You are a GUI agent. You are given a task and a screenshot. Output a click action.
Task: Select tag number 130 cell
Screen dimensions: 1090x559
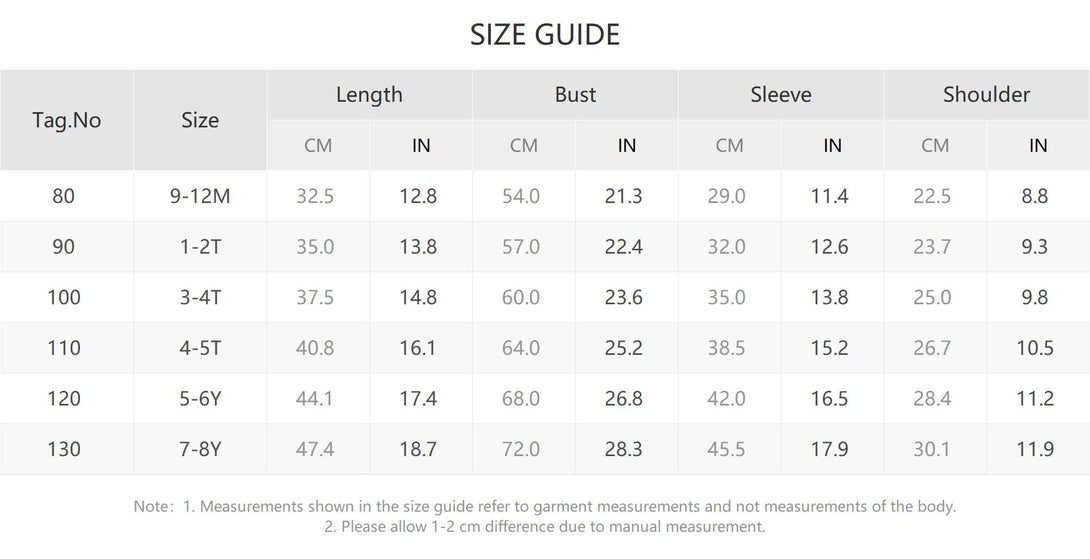[x=64, y=450]
